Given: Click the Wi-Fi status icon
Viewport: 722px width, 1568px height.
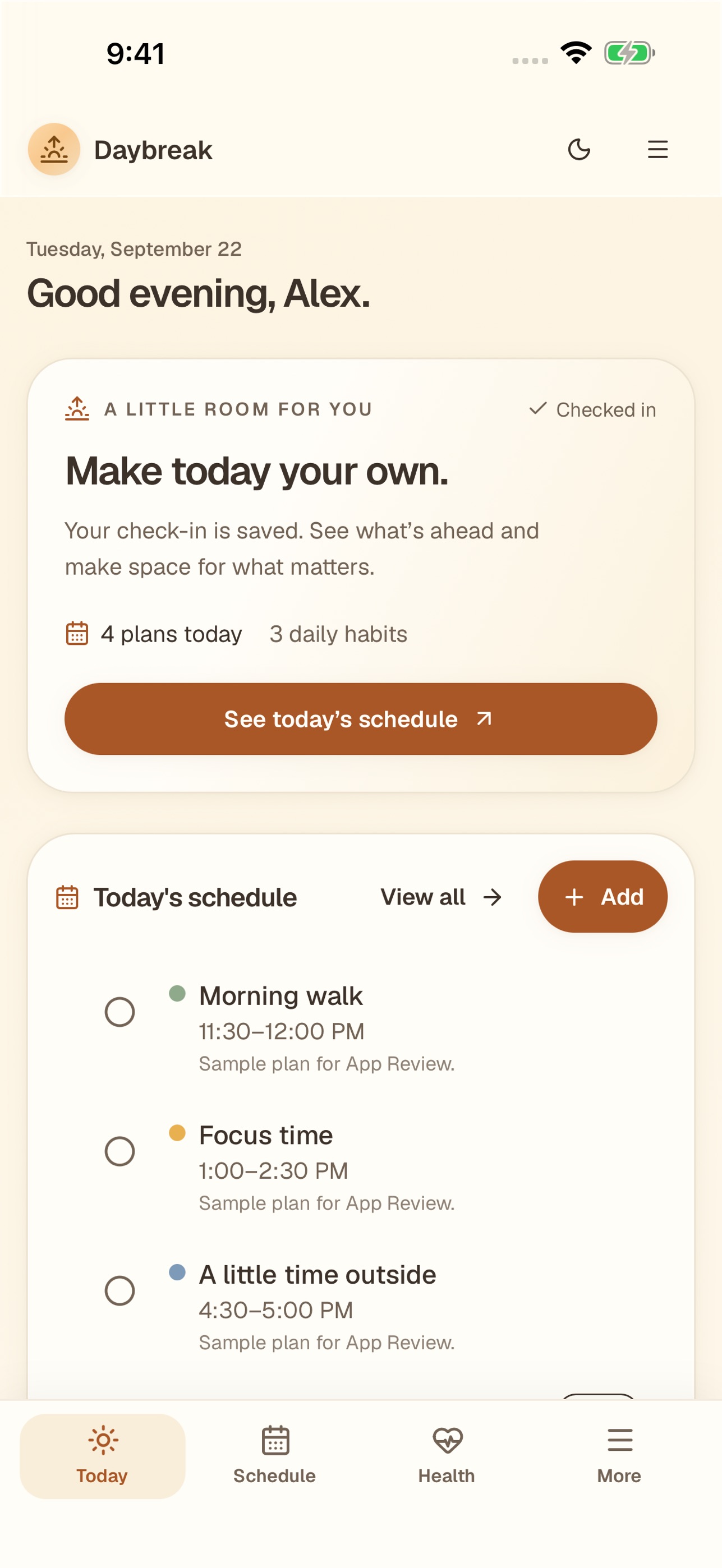Looking at the screenshot, I should click(576, 52).
